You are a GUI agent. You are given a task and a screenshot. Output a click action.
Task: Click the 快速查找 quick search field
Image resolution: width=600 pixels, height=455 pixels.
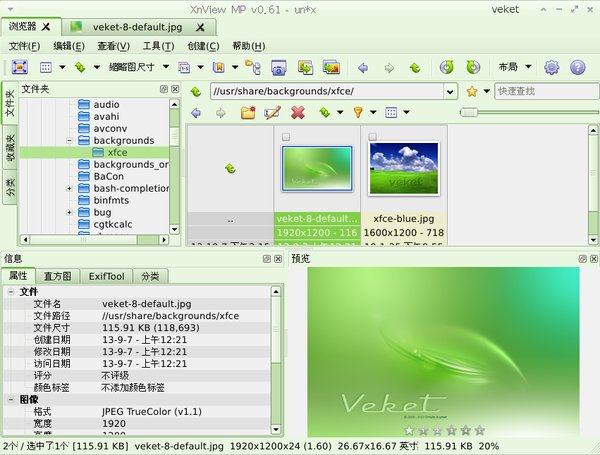[546, 91]
